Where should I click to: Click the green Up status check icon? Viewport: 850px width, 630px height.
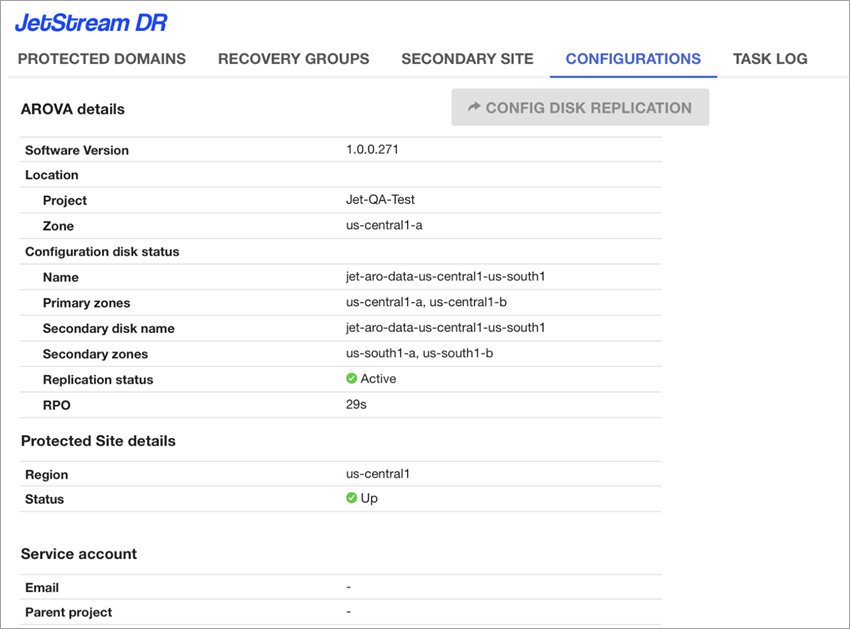coord(352,498)
